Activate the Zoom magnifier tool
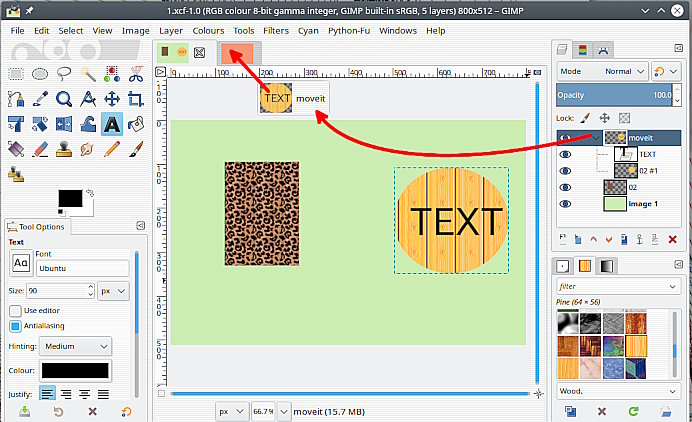692x422 pixels. [x=64, y=98]
